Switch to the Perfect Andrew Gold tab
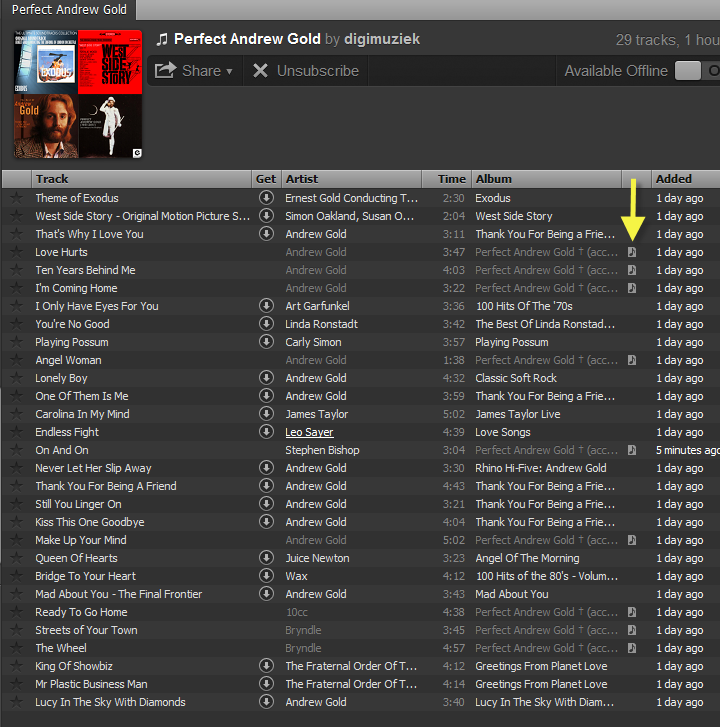The height and width of the screenshot is (727, 720). click(69, 9)
